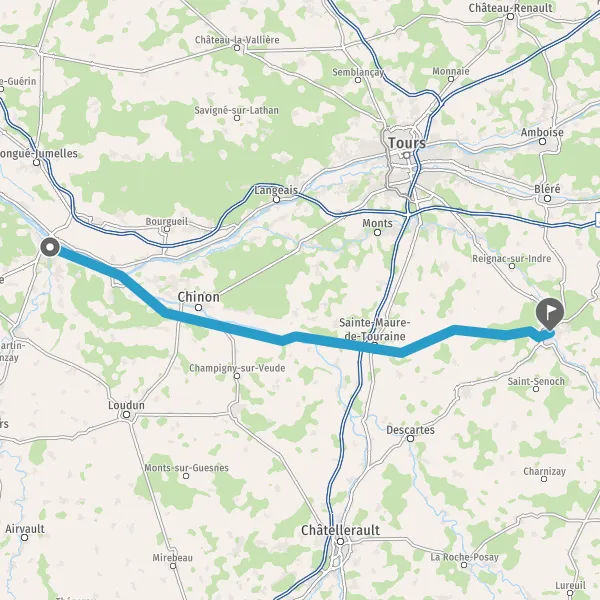Click the Loudun town marker
The width and height of the screenshot is (600, 600).
pyautogui.click(x=126, y=414)
